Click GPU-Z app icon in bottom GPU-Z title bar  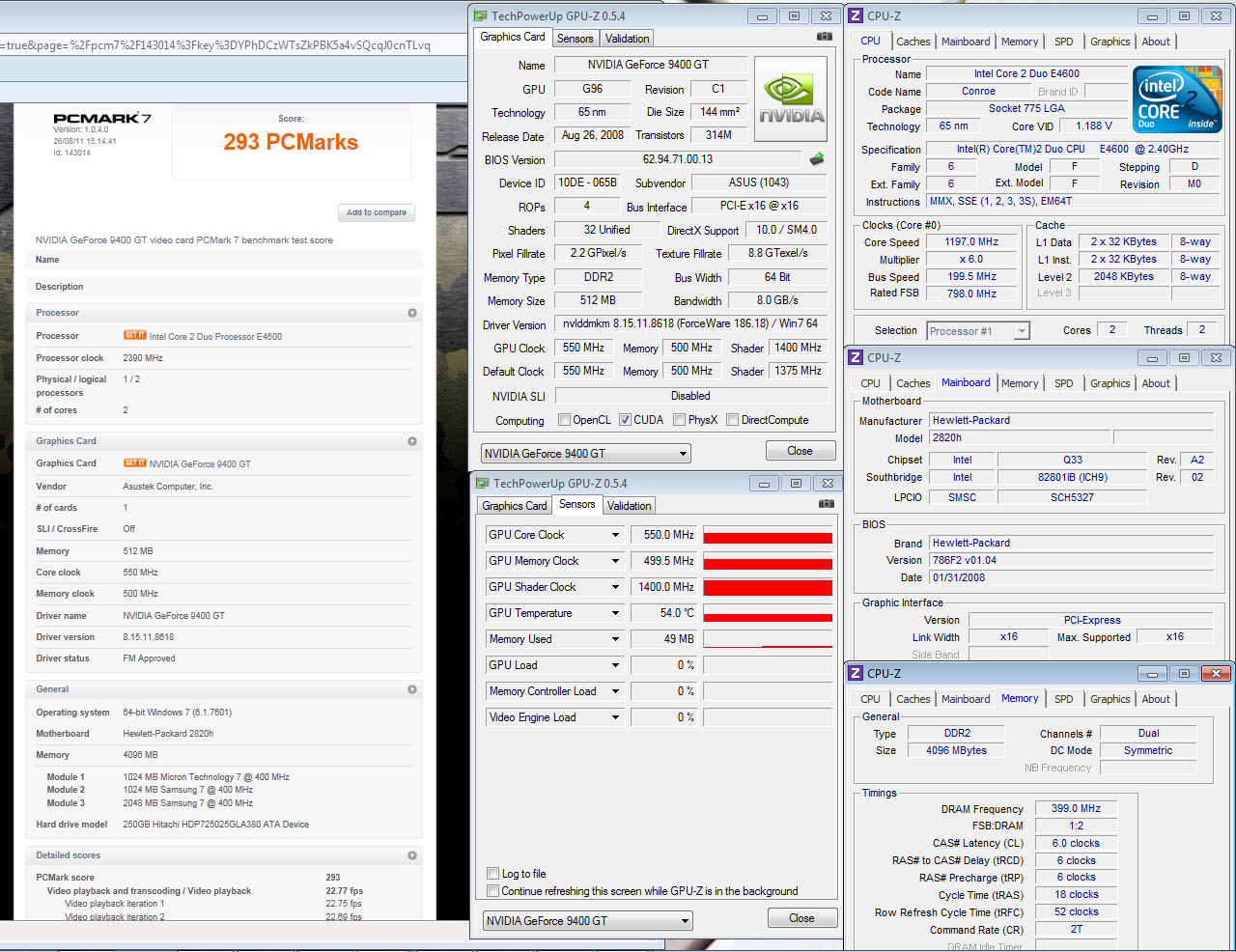482,483
